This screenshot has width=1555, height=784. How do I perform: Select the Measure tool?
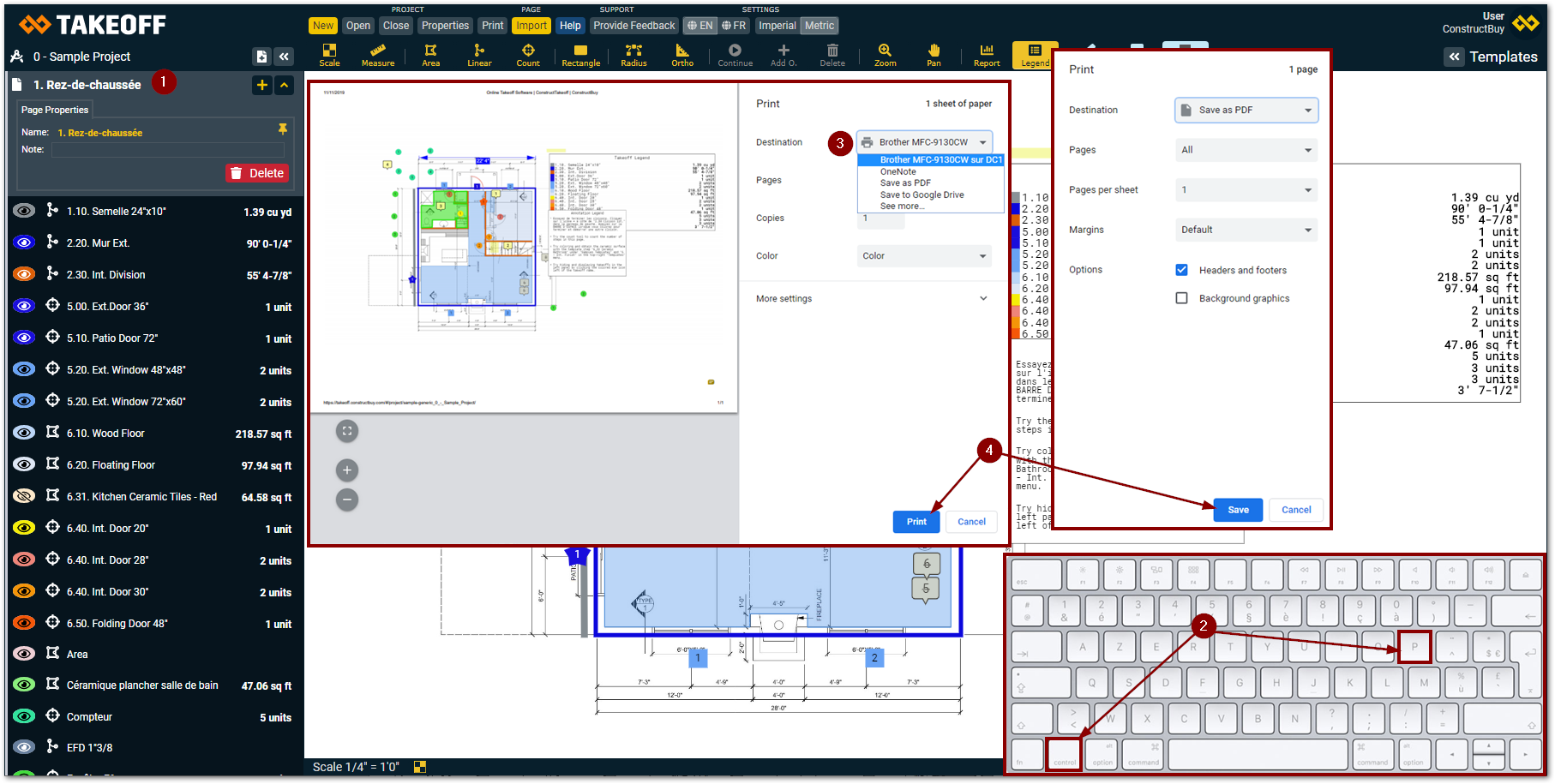pos(378,55)
